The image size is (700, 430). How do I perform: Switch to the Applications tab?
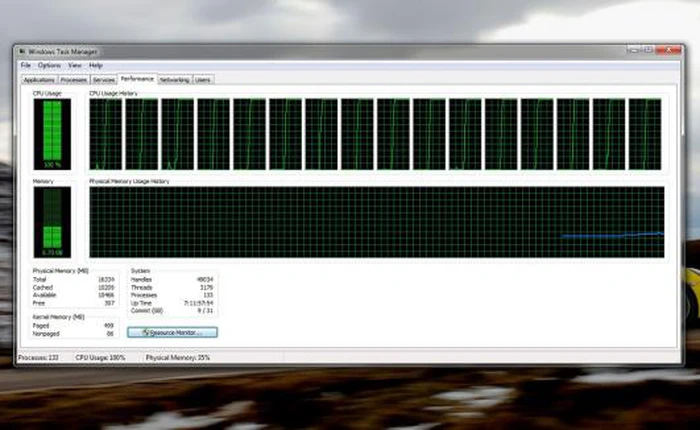(x=39, y=79)
